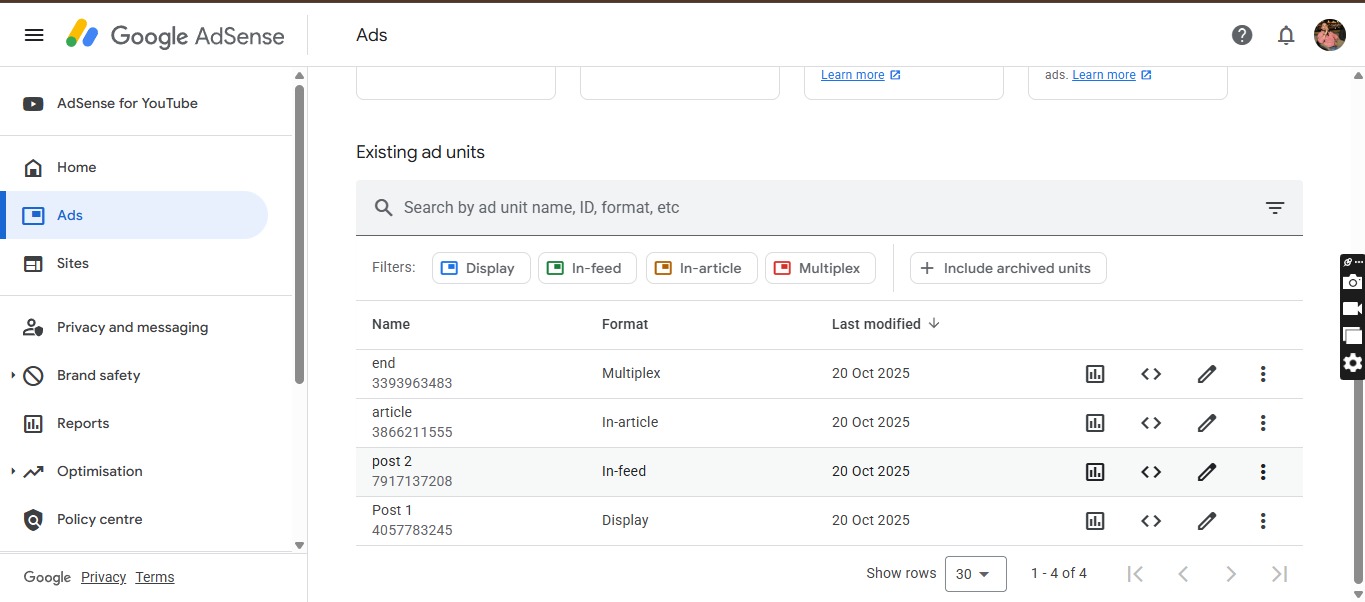Open the filter icon in search bar

point(1274,208)
